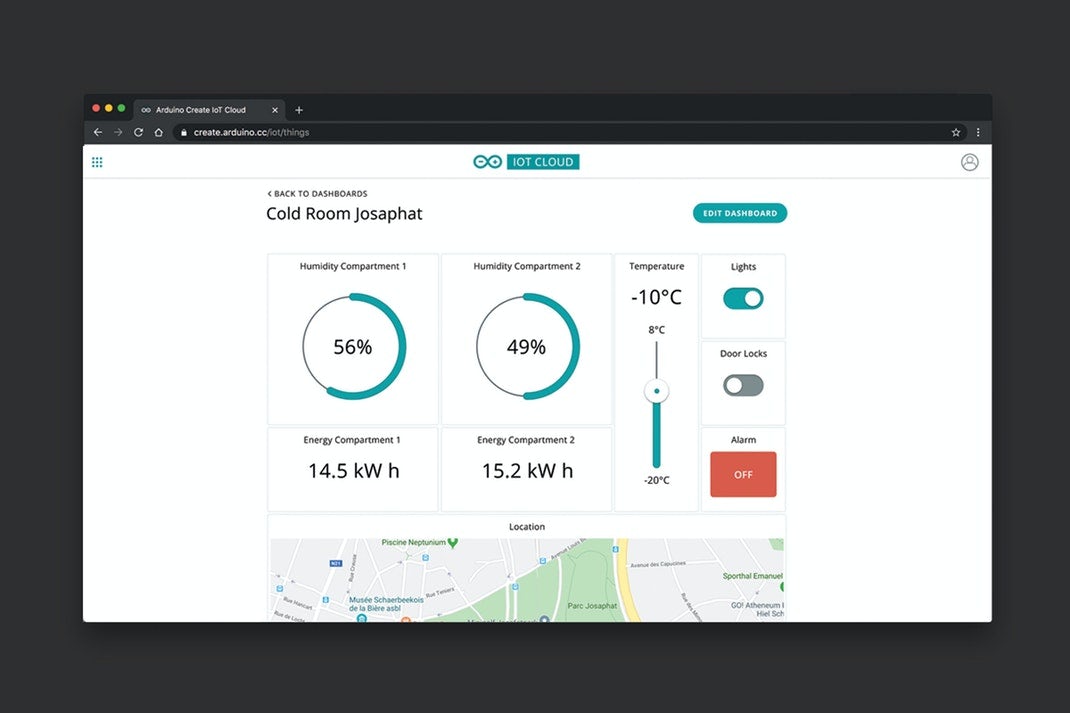Click the Energy Compartment 1 label
This screenshot has width=1070, height=713.
click(352, 440)
